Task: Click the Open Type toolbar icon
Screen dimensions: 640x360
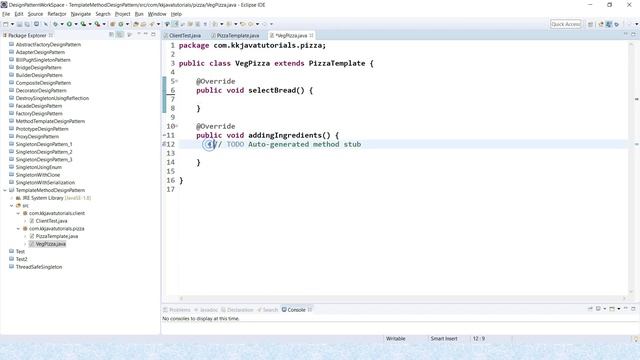Action: click(136, 24)
